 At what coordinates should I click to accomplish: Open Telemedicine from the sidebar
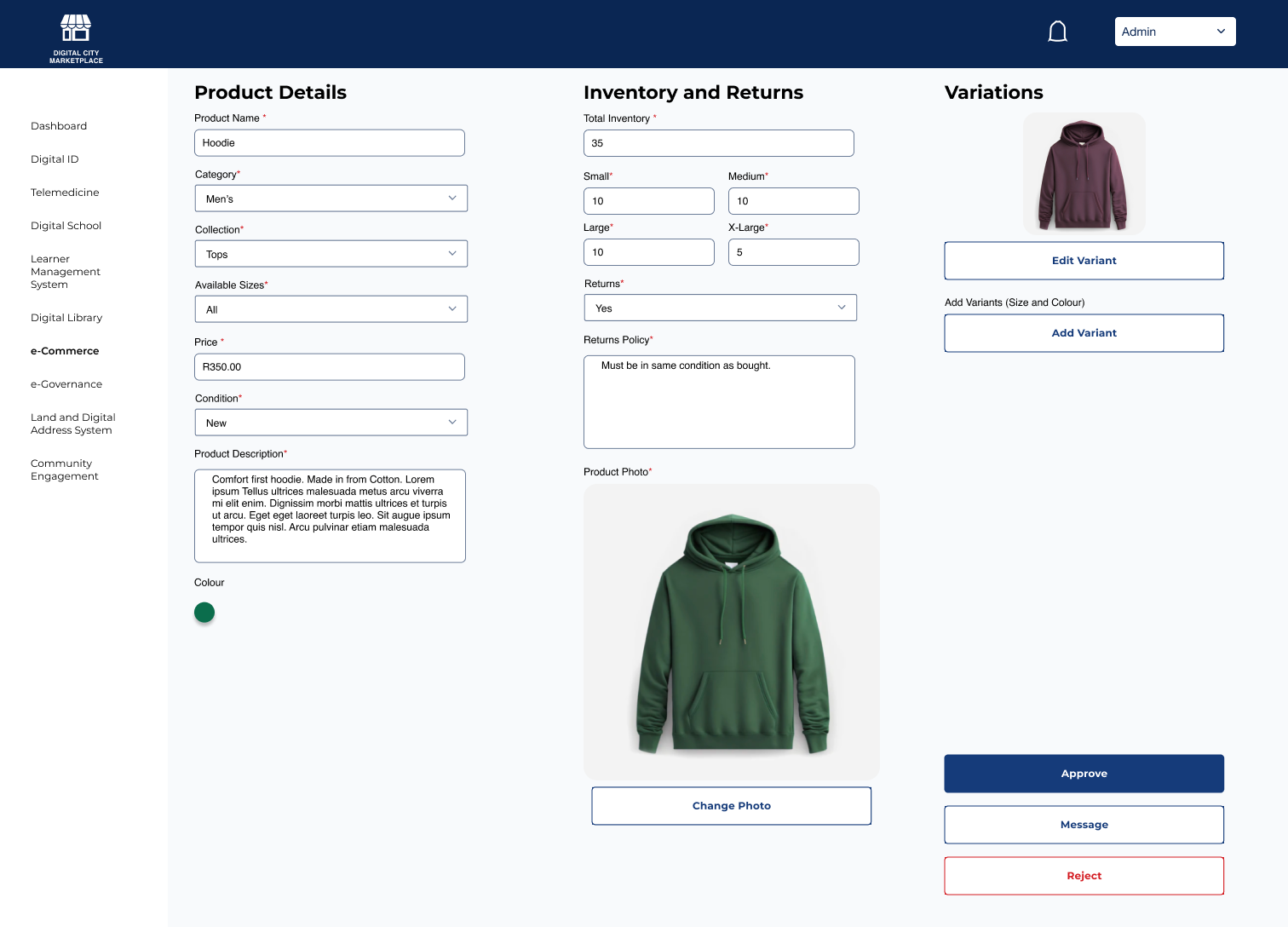(65, 193)
